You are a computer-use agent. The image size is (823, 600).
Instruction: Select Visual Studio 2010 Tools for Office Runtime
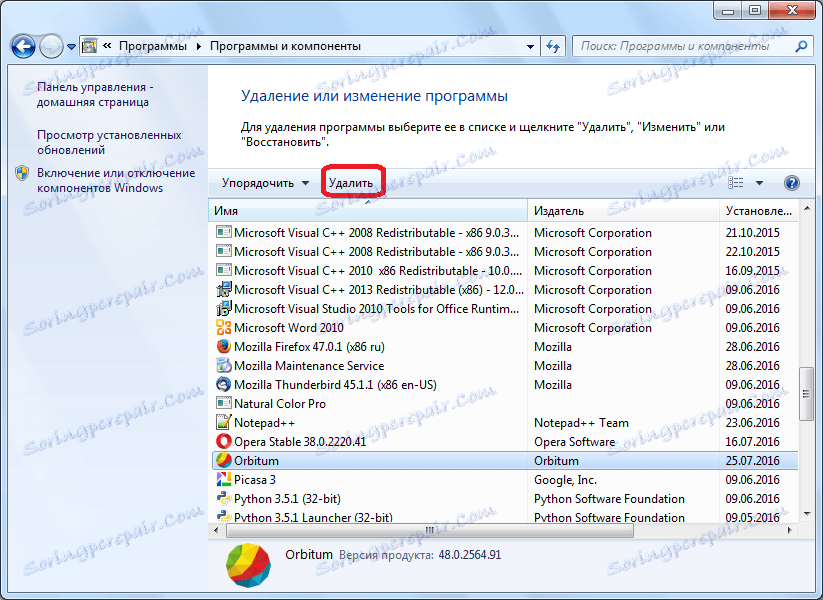point(505,309)
